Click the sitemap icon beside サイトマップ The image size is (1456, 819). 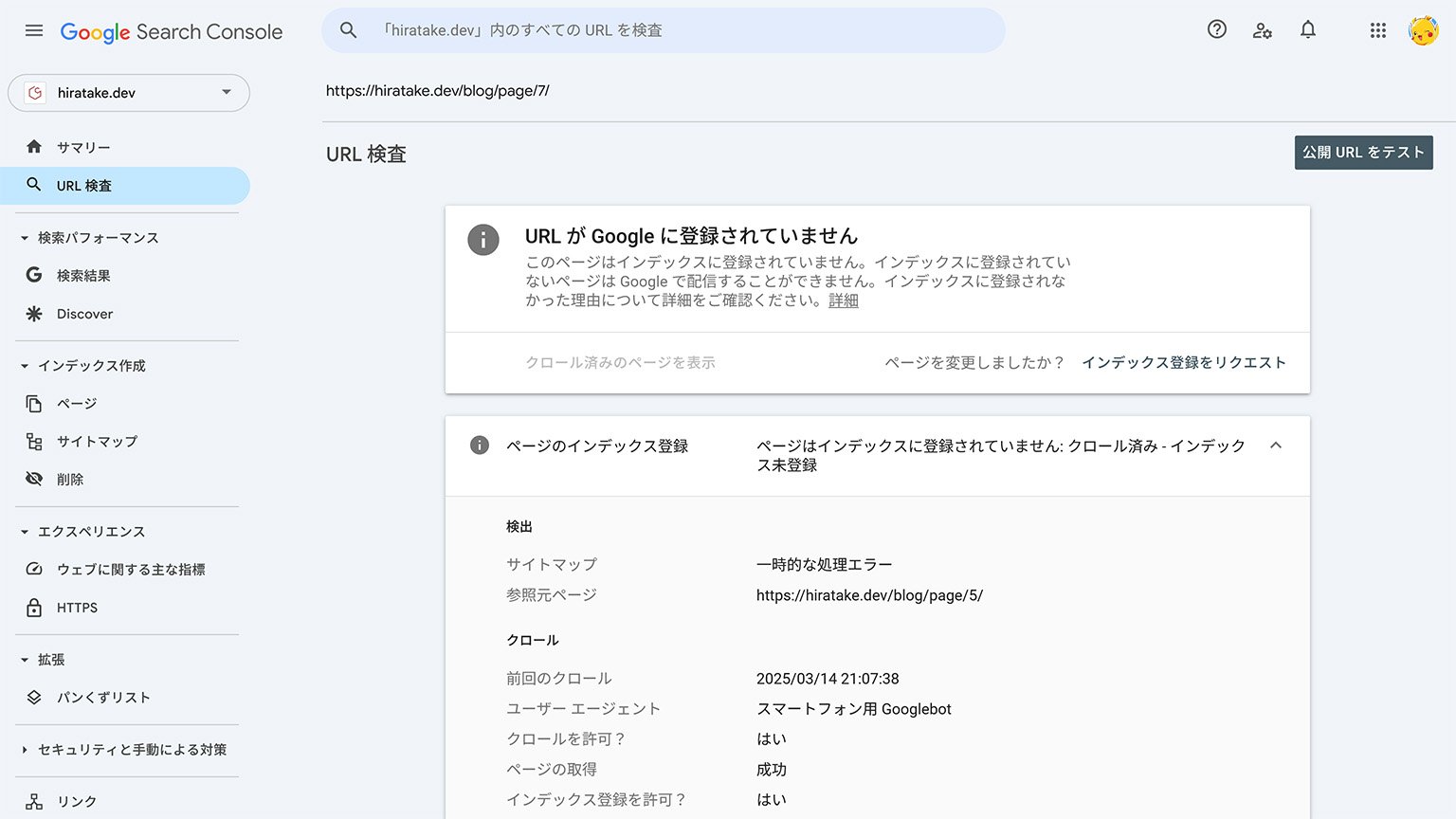coord(34,442)
